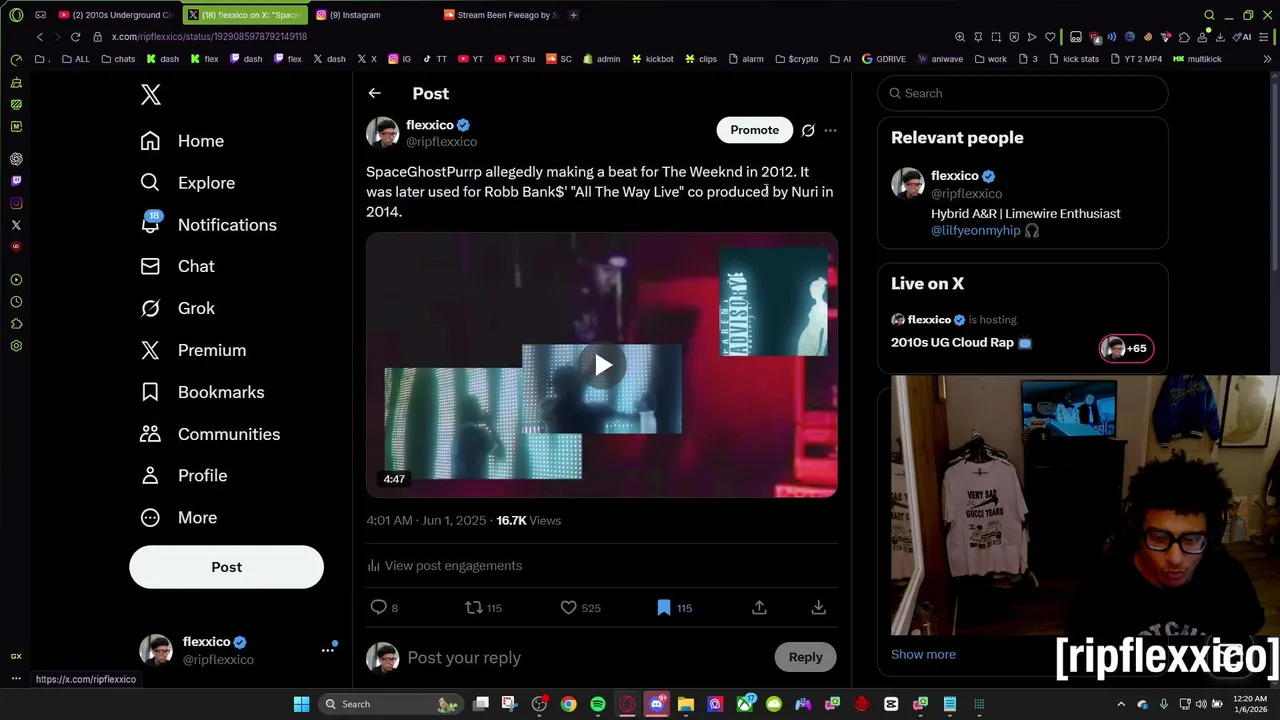Expand the More sidebar menu

click(179, 517)
